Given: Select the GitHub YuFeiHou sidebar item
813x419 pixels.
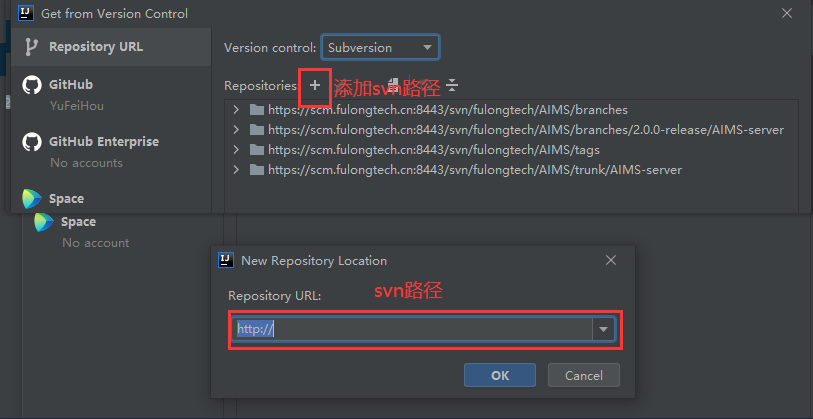Looking at the screenshot, I should pos(111,94).
